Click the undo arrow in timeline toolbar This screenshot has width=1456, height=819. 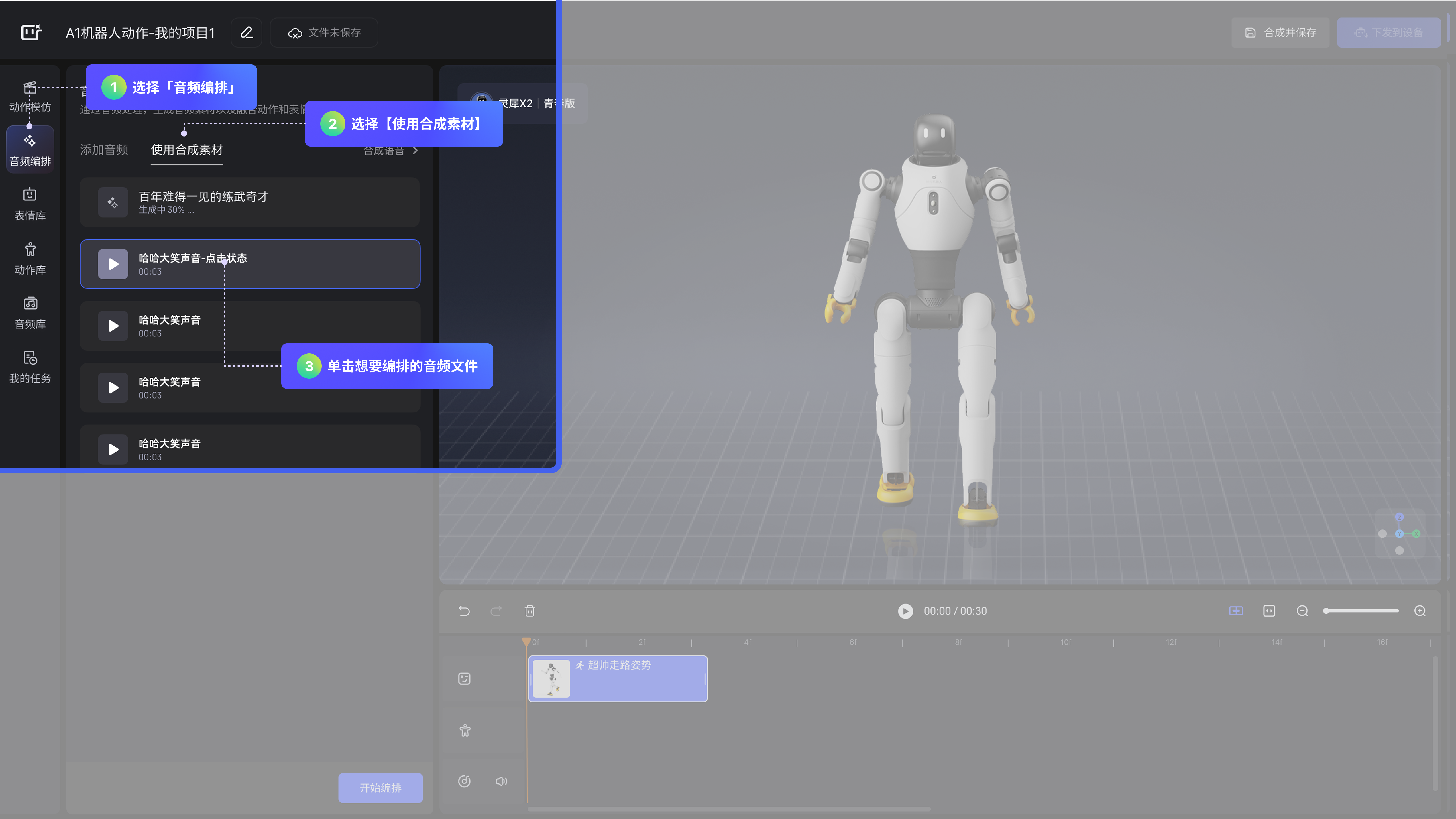[464, 611]
